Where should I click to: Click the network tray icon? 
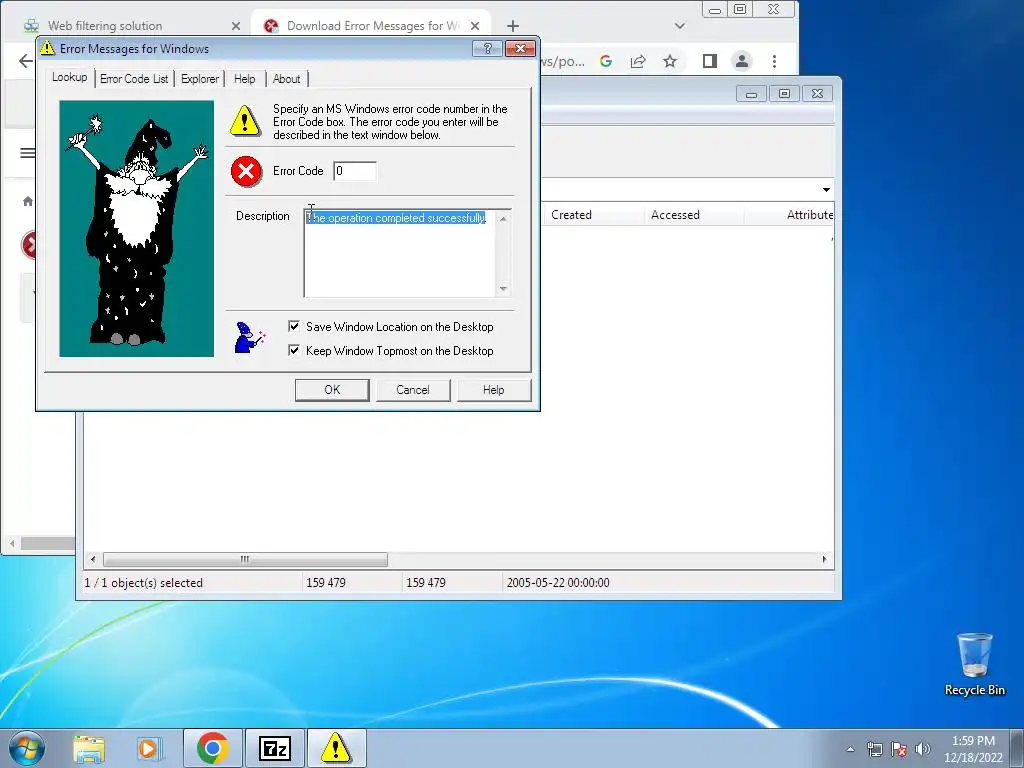point(874,749)
